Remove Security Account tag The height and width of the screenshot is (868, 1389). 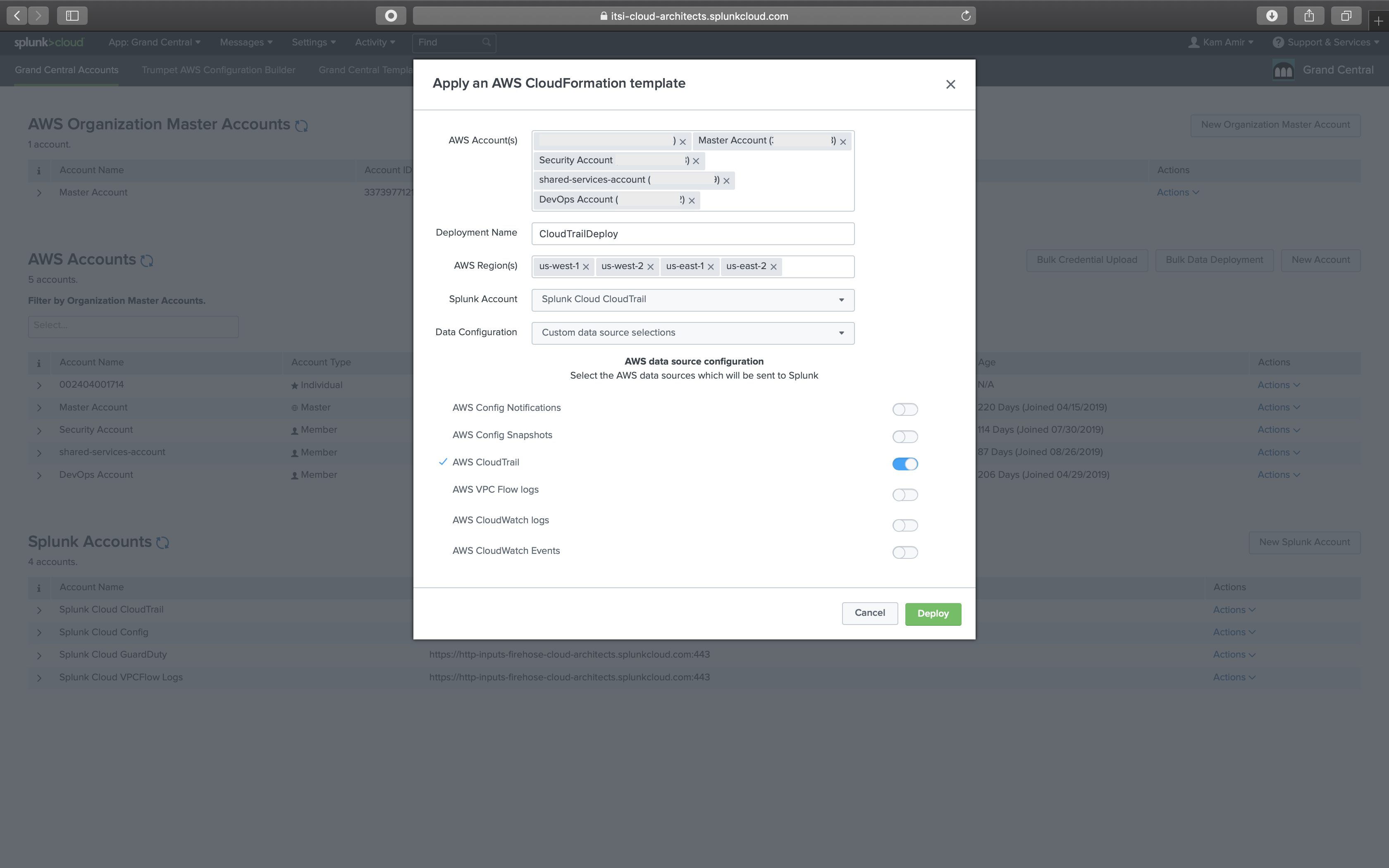(x=696, y=161)
